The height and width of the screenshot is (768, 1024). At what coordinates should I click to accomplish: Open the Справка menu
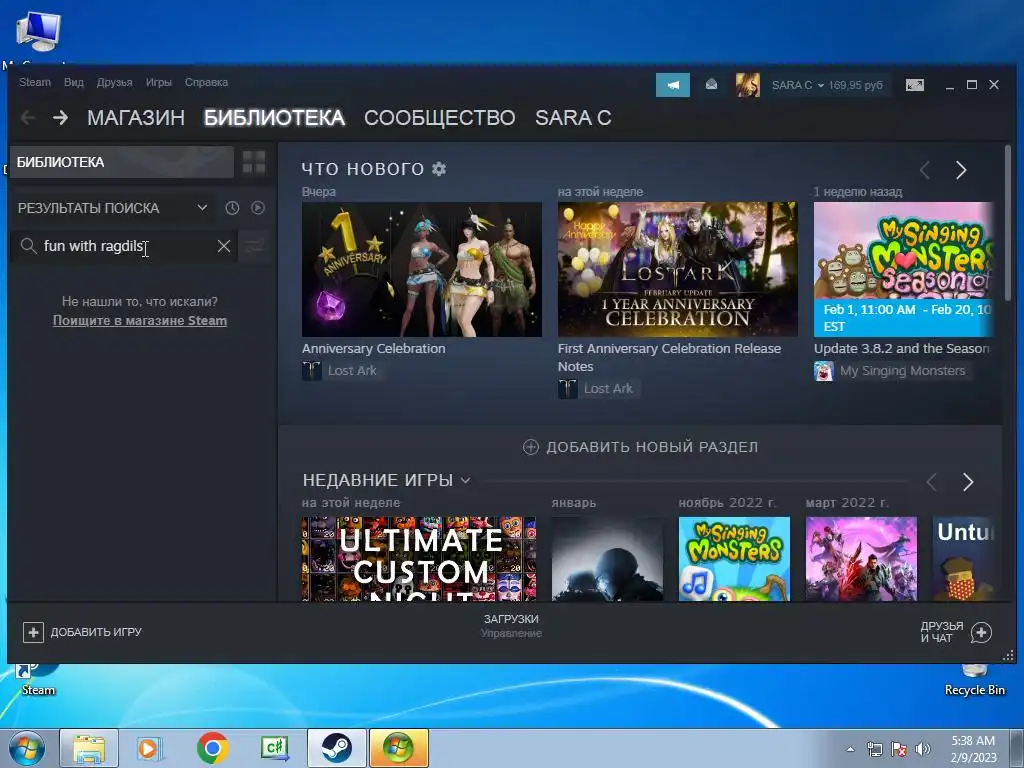click(206, 82)
